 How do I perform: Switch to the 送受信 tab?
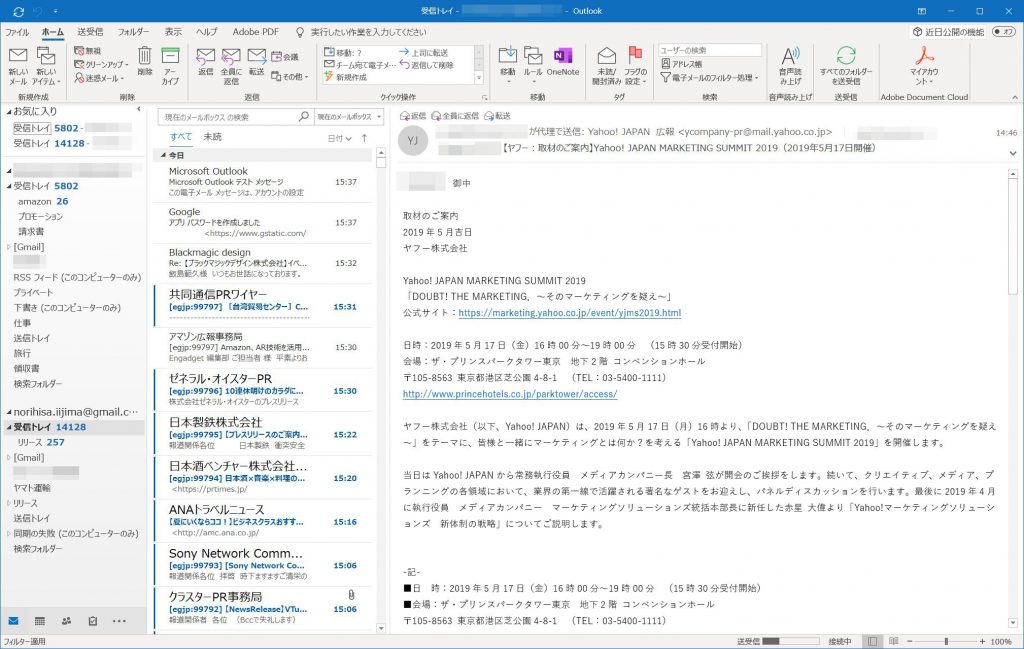coord(90,31)
